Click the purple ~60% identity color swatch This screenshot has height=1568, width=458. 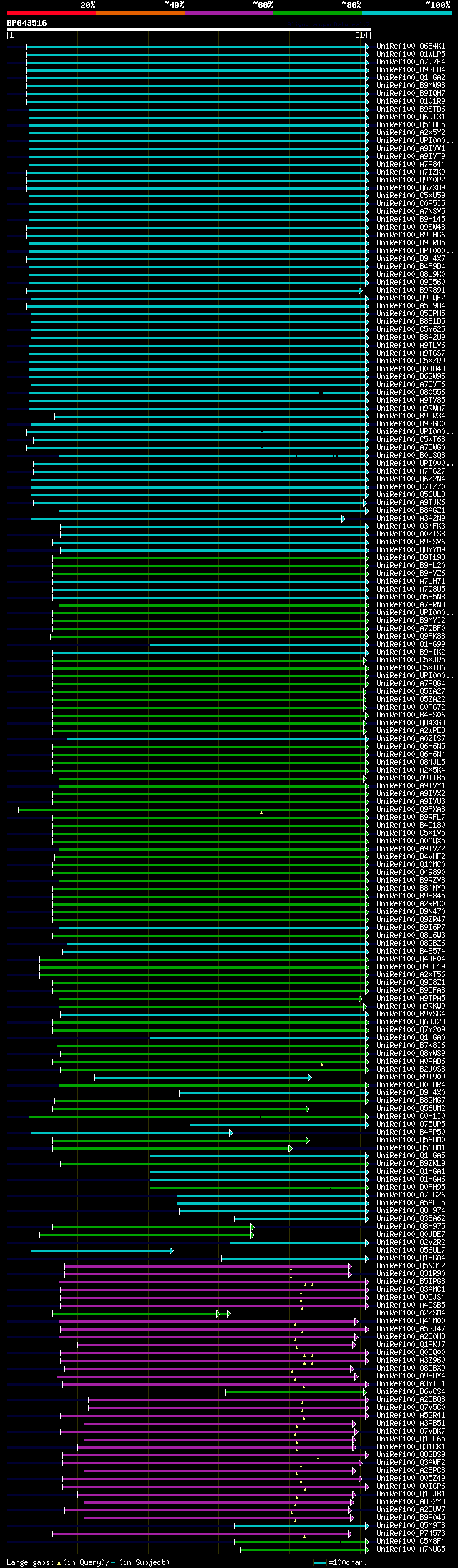tap(228, 13)
